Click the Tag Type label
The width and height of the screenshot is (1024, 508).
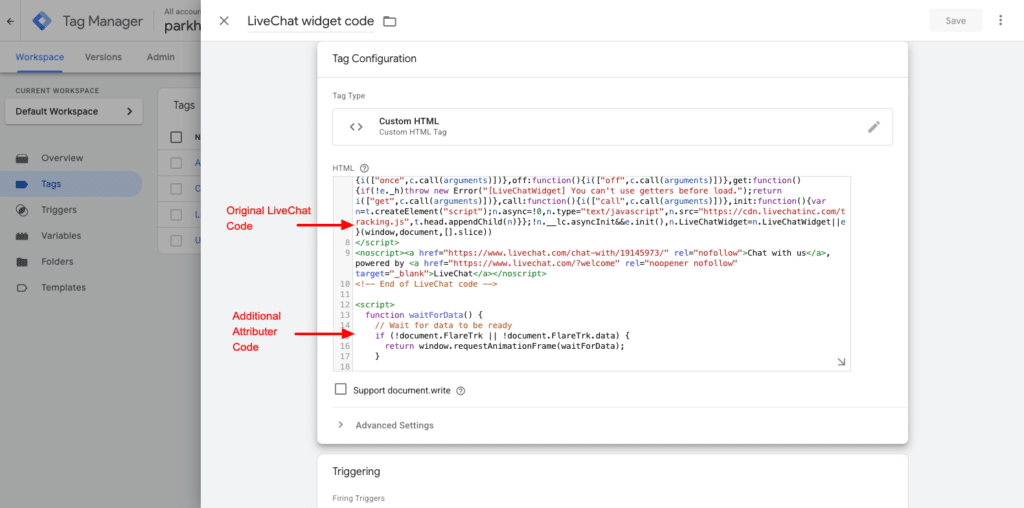point(349,95)
